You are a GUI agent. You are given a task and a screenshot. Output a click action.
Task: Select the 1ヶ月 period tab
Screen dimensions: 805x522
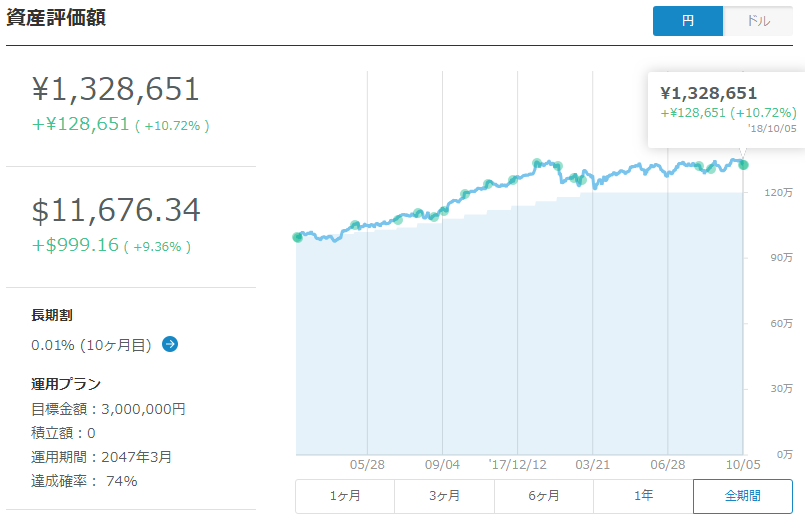[345, 496]
